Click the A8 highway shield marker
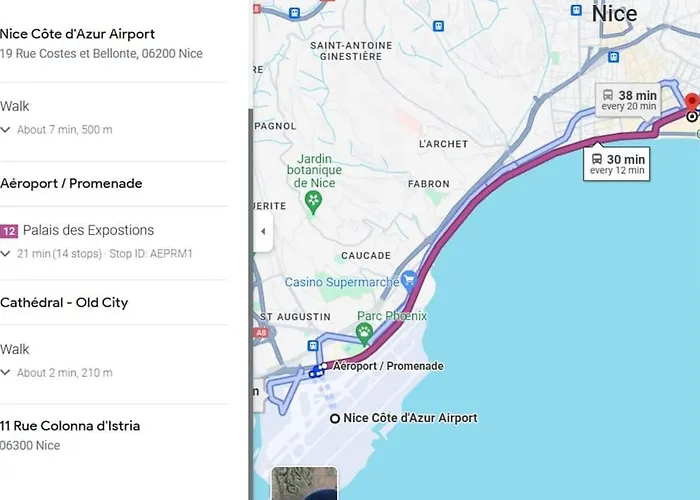700x500 pixels. coord(262,332)
